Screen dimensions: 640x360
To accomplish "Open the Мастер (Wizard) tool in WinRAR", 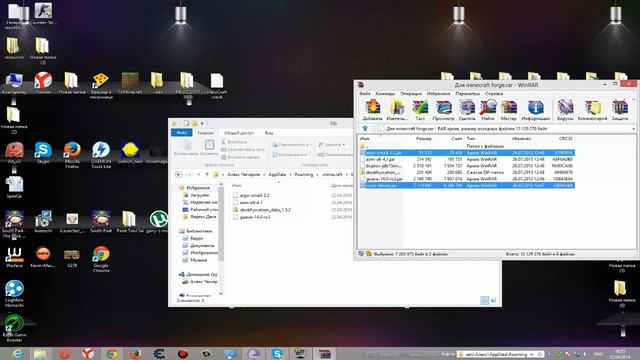I will (509, 110).
